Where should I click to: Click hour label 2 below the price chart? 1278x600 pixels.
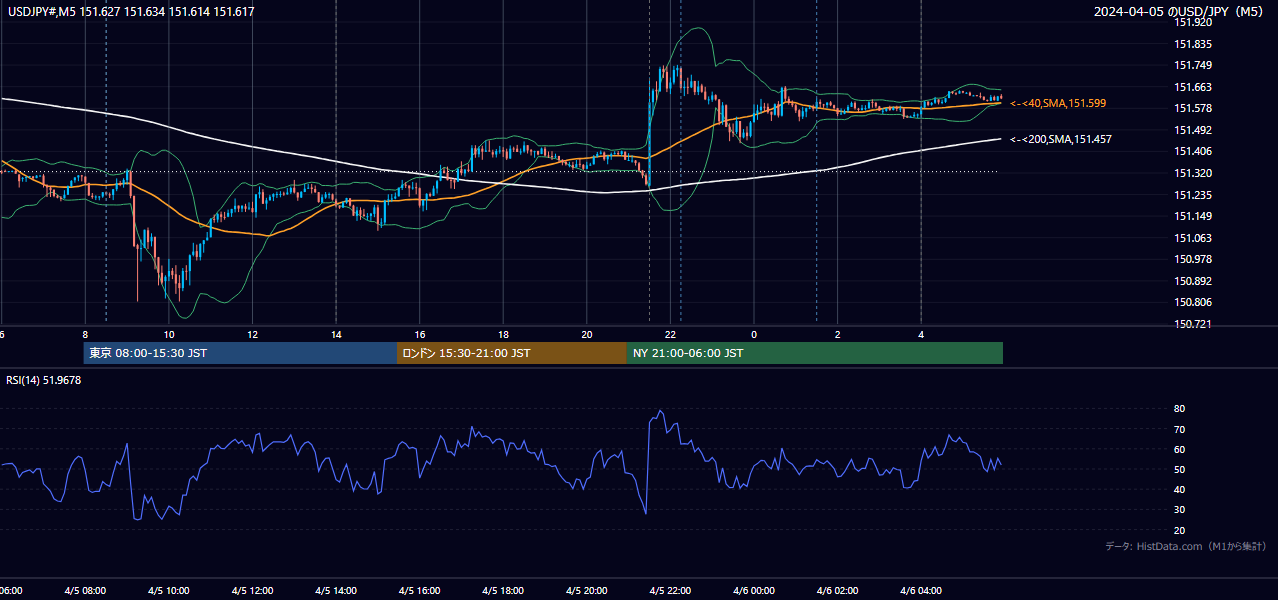[838, 334]
